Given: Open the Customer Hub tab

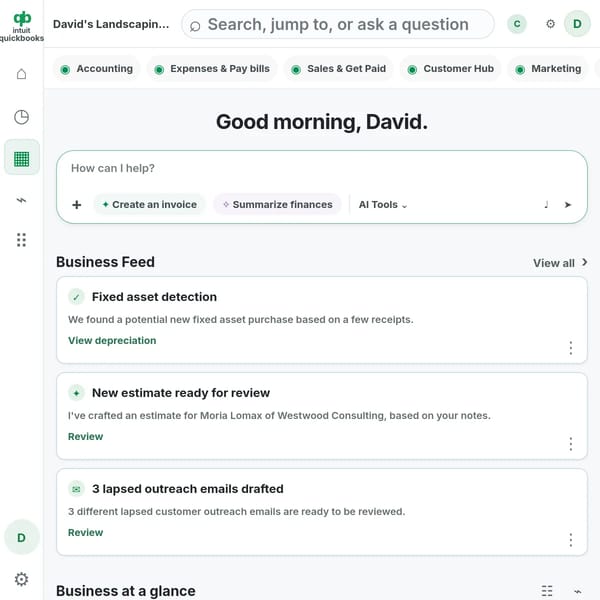Looking at the screenshot, I should (x=451, y=69).
